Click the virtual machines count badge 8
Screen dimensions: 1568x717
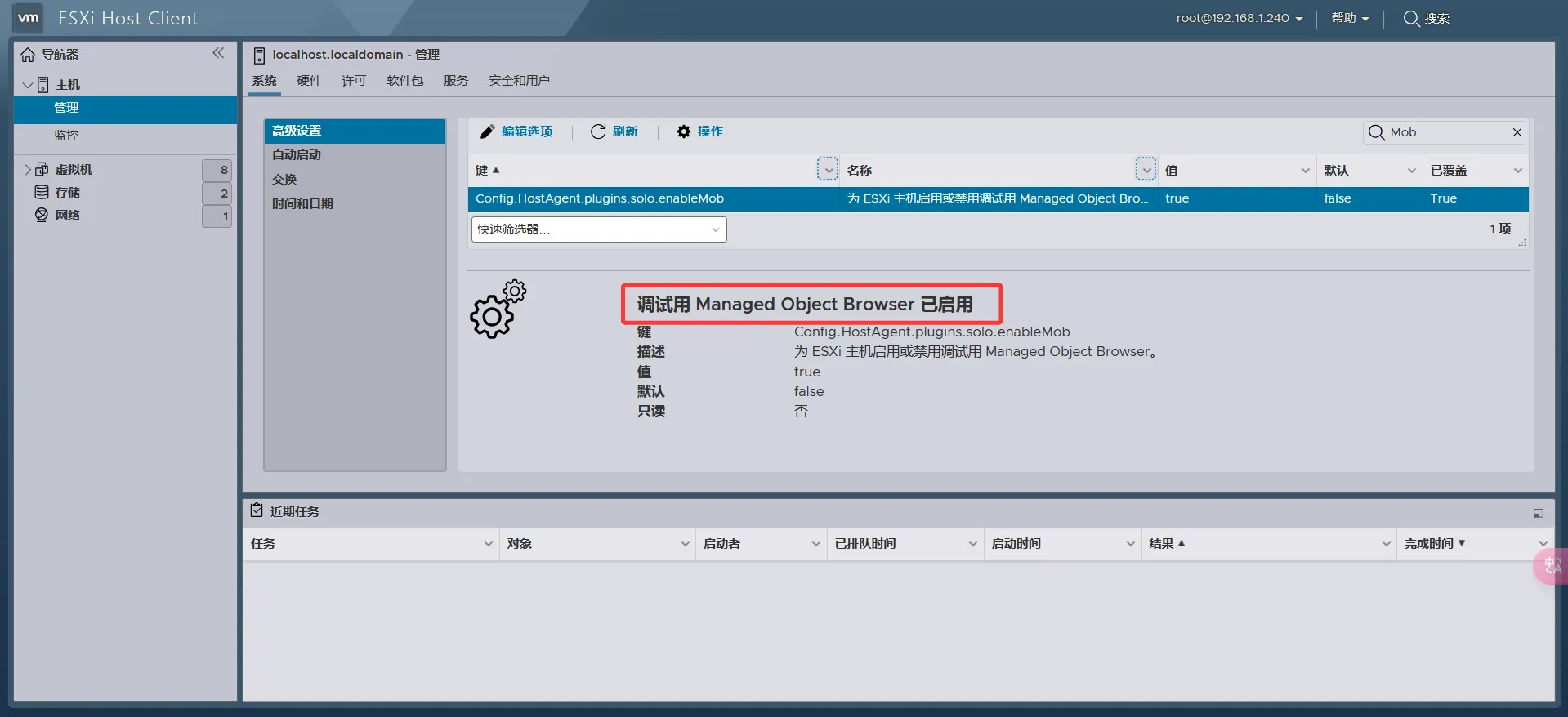pos(217,170)
